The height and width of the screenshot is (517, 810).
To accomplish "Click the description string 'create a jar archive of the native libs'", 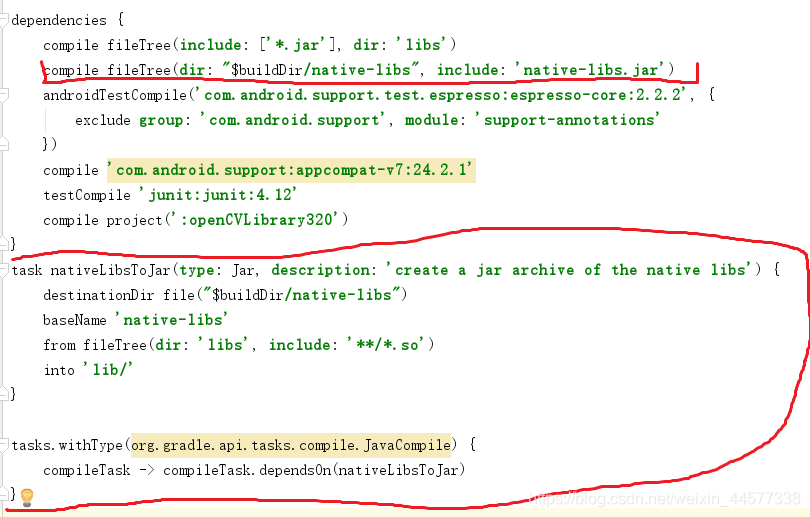I will pyautogui.click(x=571, y=270).
